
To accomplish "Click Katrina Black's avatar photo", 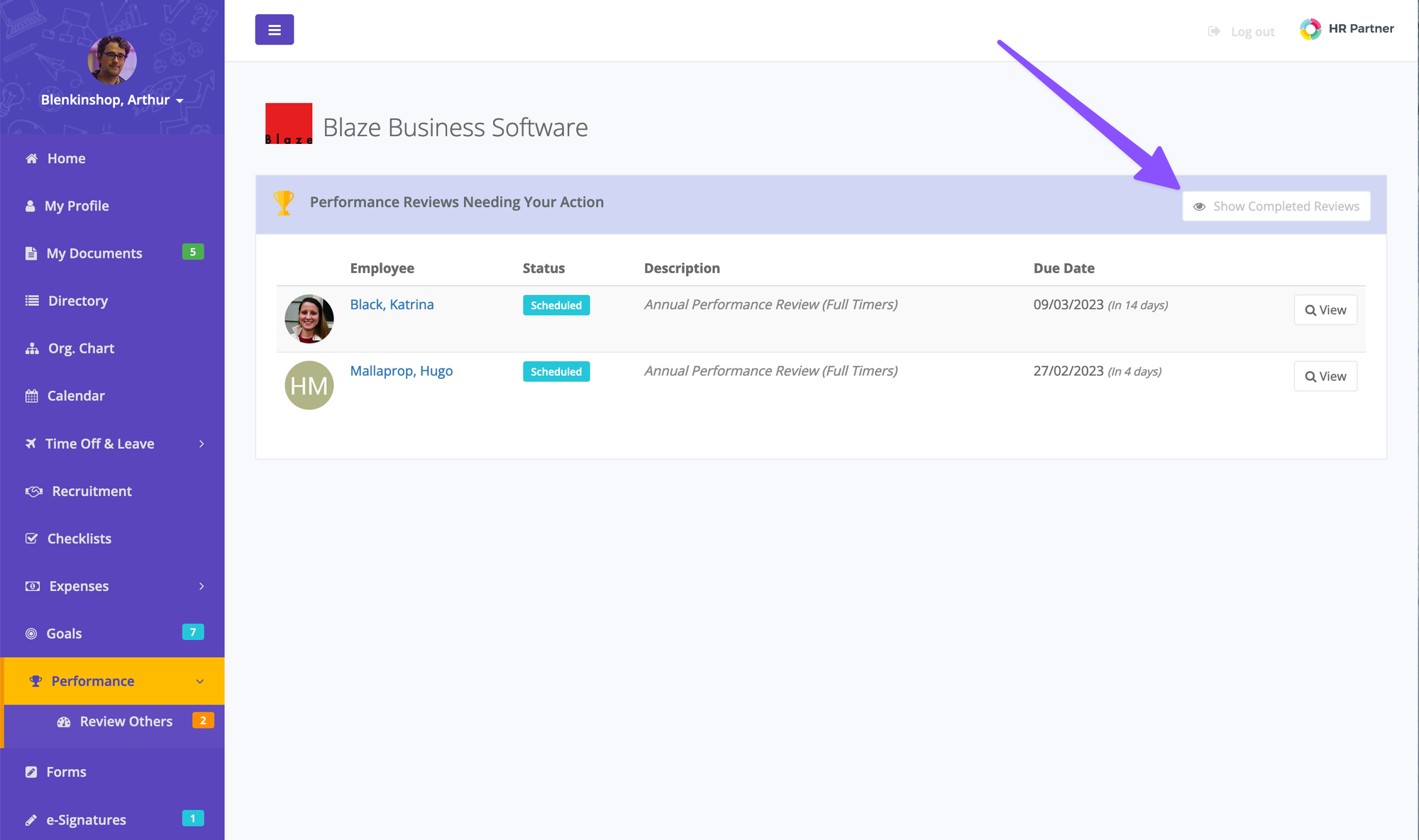I will pyautogui.click(x=309, y=319).
